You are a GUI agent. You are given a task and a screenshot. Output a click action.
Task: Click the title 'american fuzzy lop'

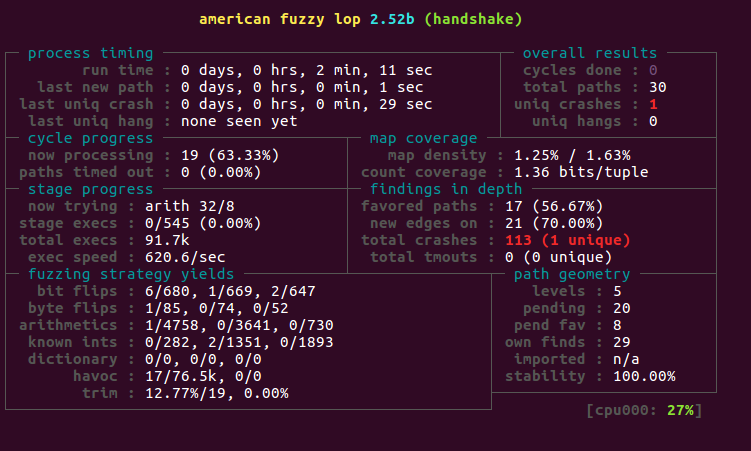click(x=280, y=19)
